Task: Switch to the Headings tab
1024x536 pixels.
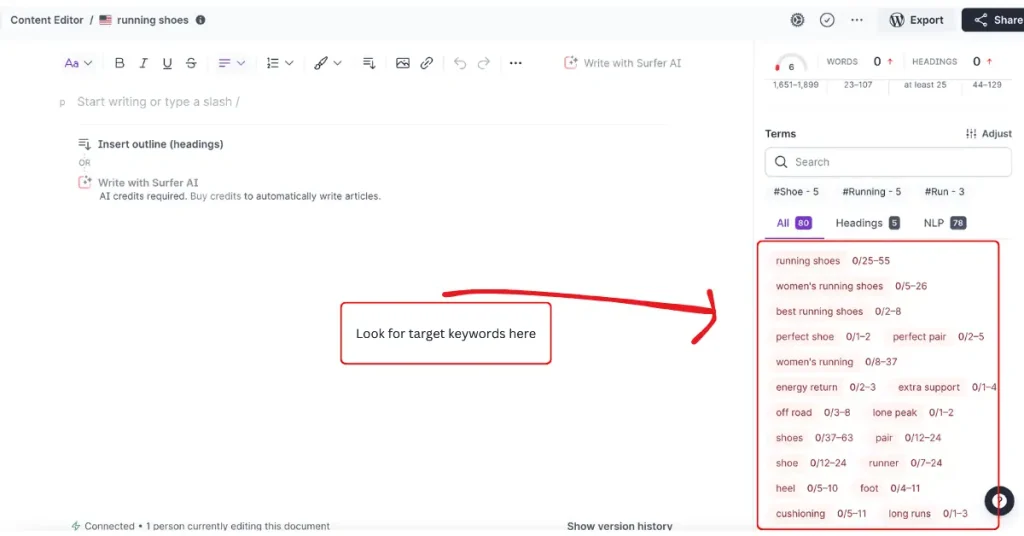Action: 867,223
